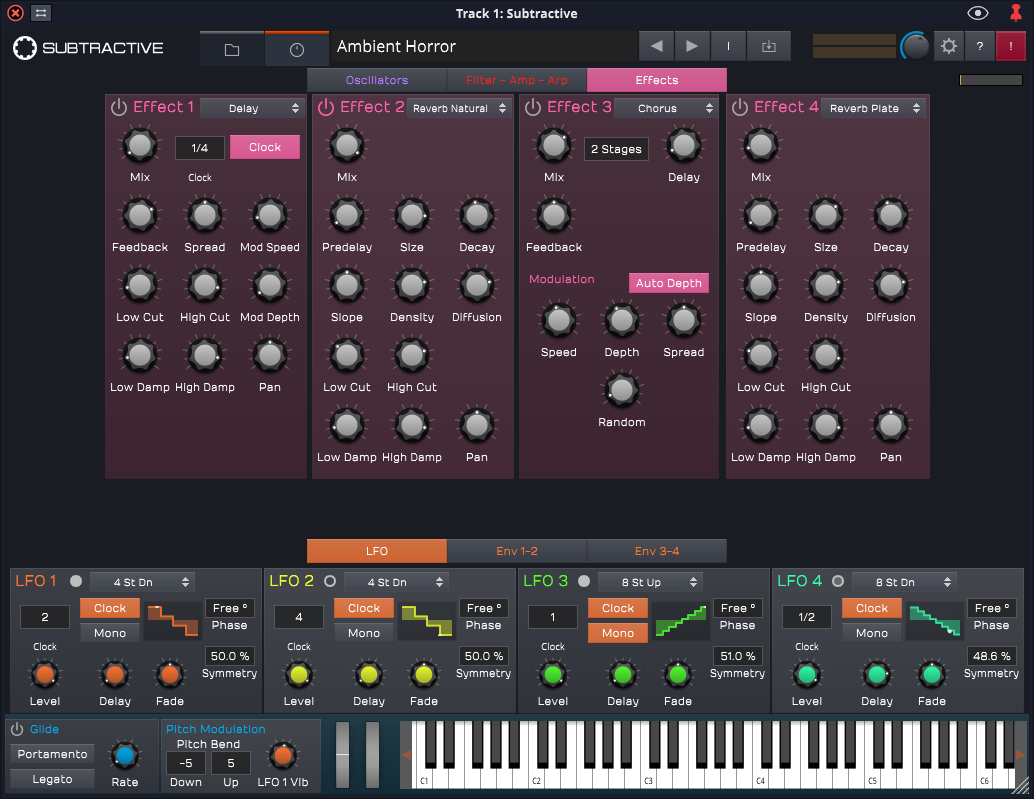Switch to Env 3-4 tab
Viewport: 1034px width, 799px height.
tap(657, 551)
